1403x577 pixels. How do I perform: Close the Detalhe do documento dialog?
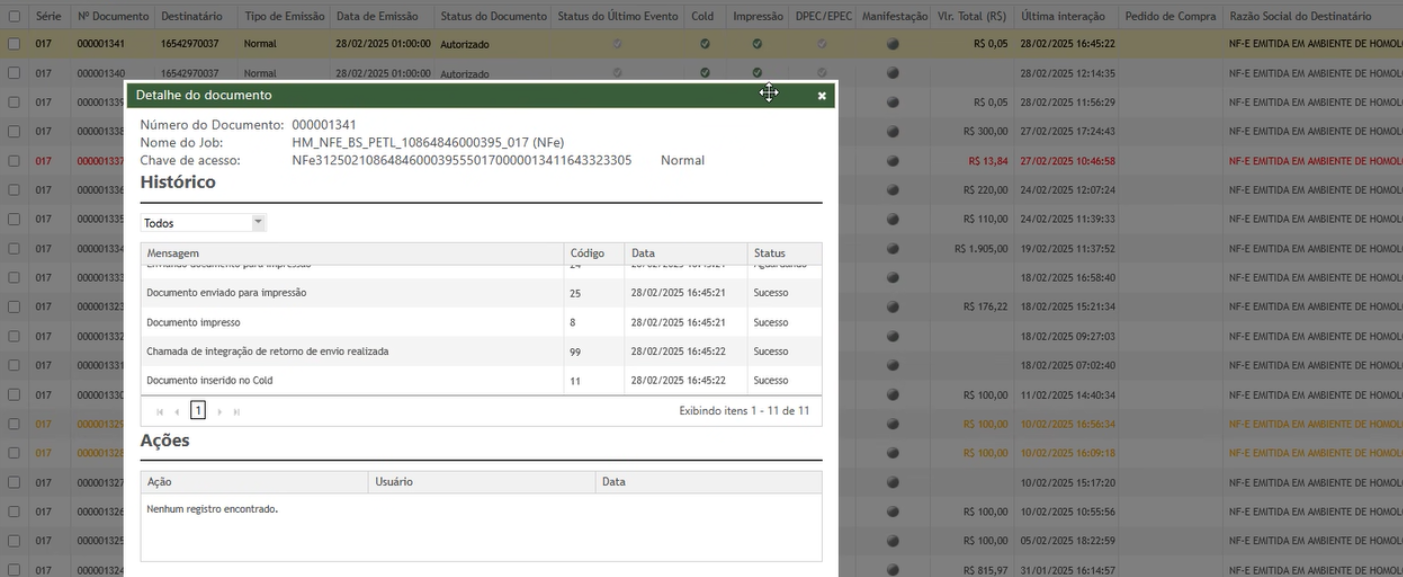coord(821,96)
